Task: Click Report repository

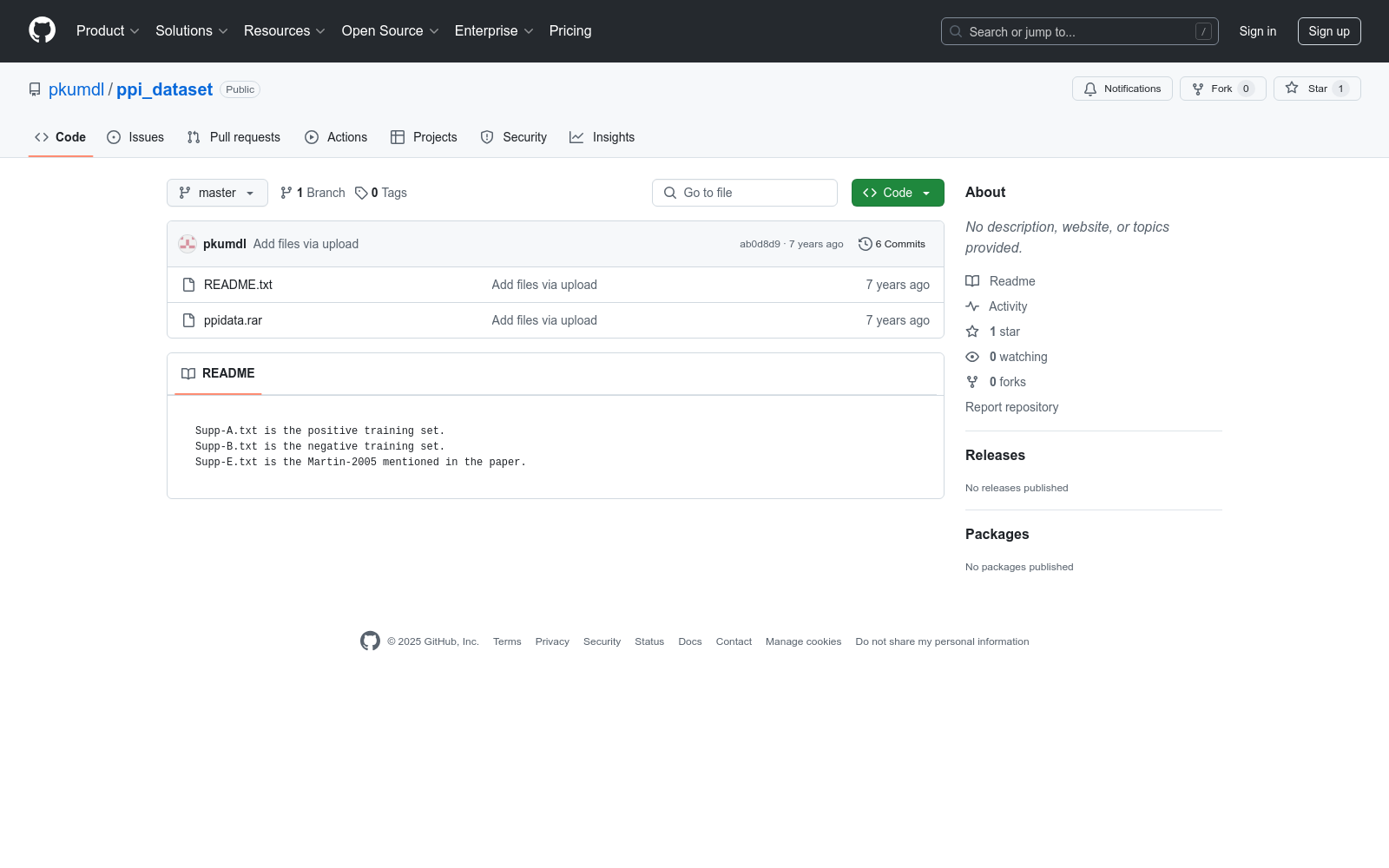Action: tap(1011, 407)
